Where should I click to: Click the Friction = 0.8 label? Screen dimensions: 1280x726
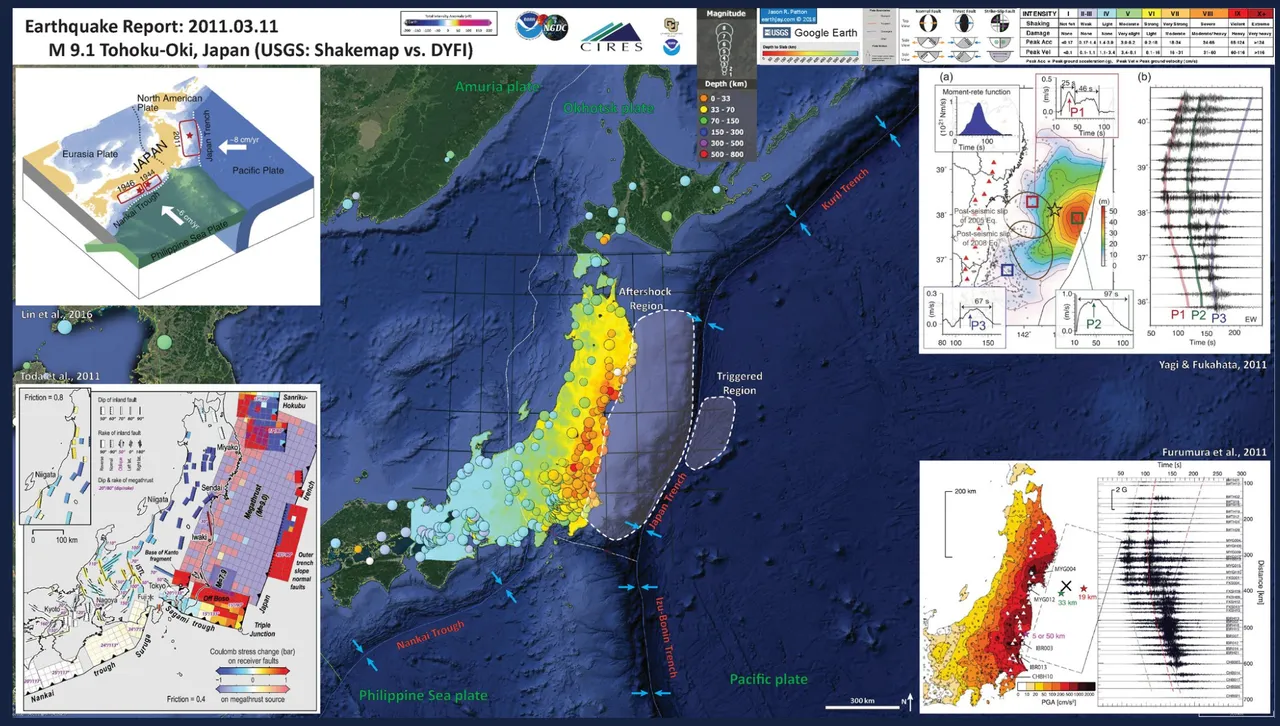pyautogui.click(x=45, y=397)
